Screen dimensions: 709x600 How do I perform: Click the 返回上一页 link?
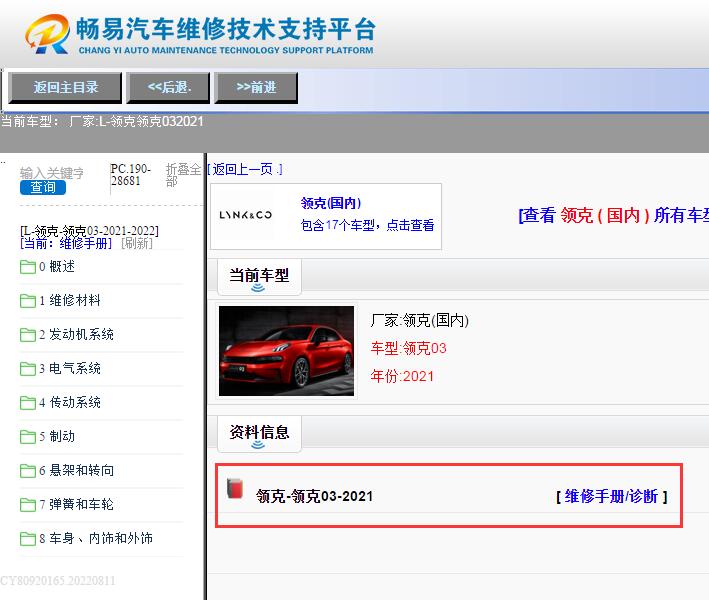coord(245,170)
